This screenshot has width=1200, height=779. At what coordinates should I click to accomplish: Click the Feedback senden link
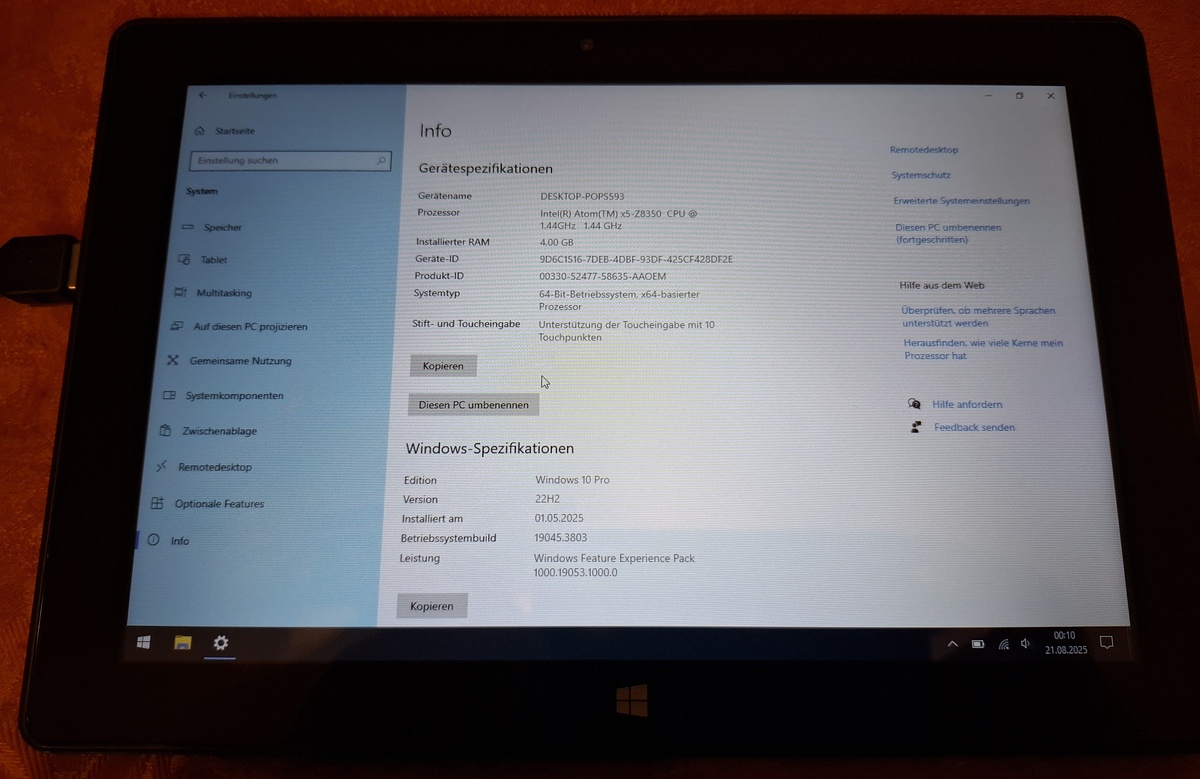point(973,427)
